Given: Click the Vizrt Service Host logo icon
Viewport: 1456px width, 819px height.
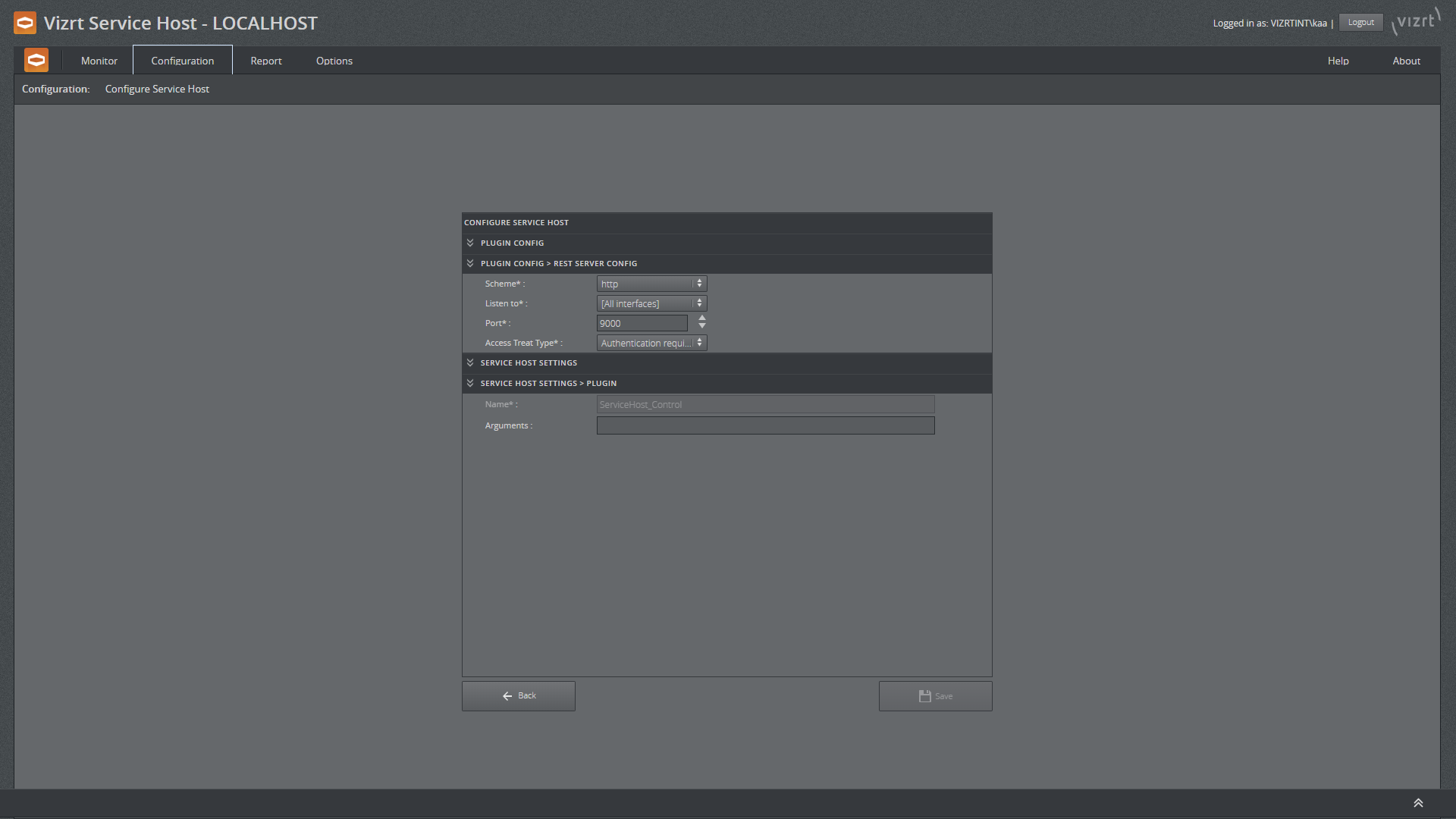Looking at the screenshot, I should tap(25, 22).
